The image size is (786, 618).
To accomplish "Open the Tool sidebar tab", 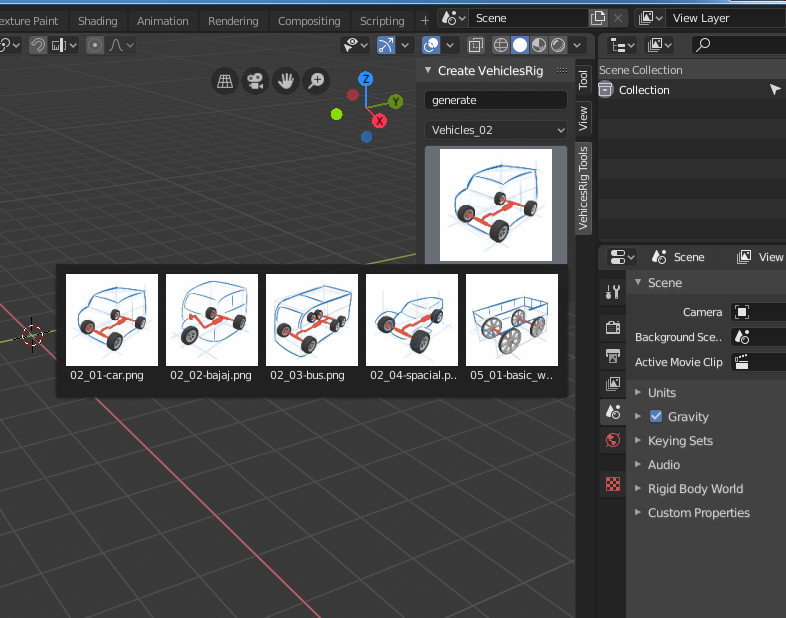I will point(583,79).
